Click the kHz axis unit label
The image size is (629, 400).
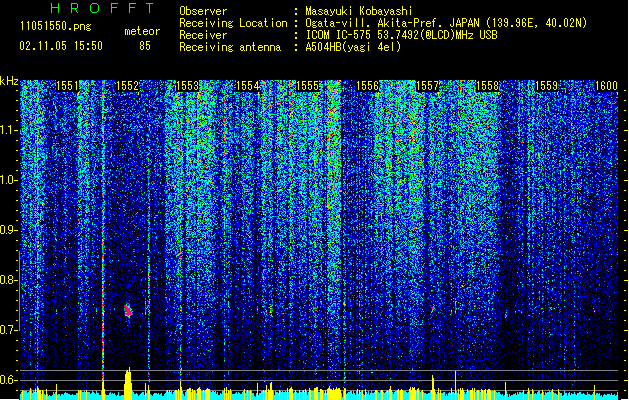9,81
